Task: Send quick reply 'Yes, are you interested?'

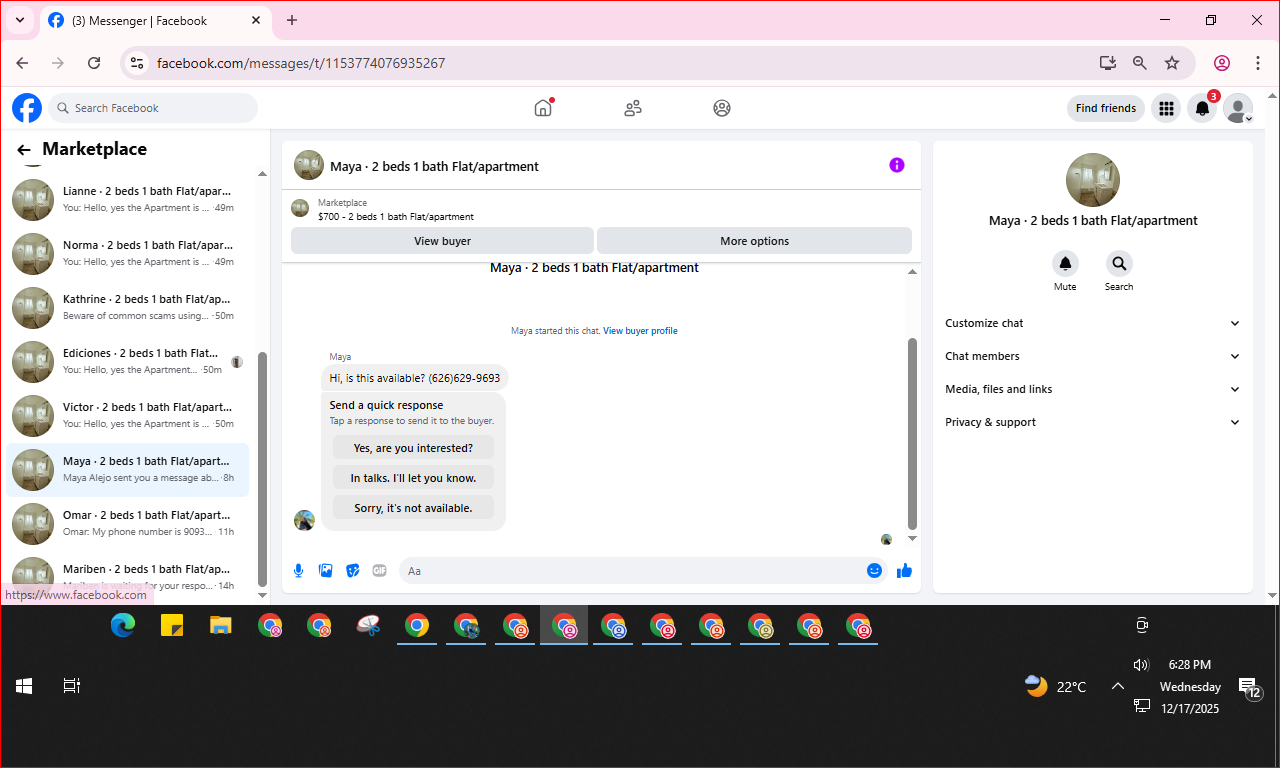Action: coord(413,448)
